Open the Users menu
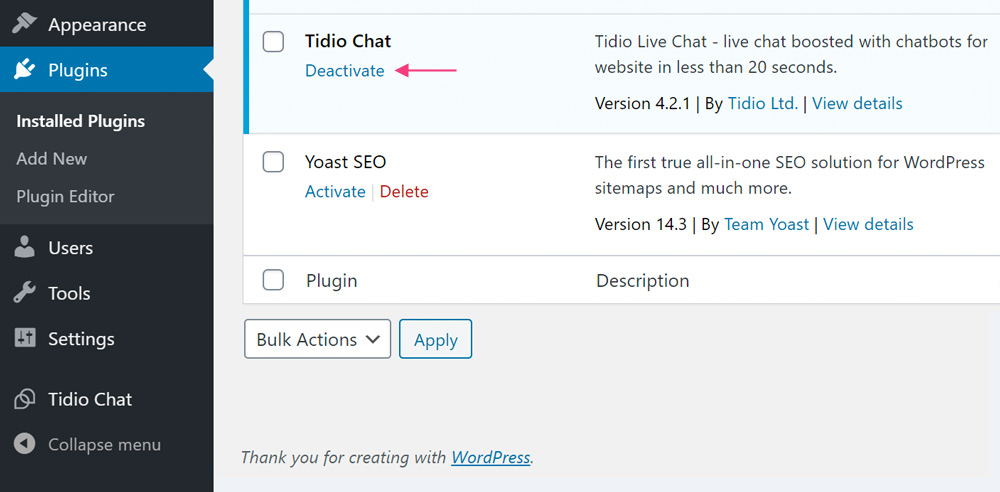1000x492 pixels. (x=71, y=248)
